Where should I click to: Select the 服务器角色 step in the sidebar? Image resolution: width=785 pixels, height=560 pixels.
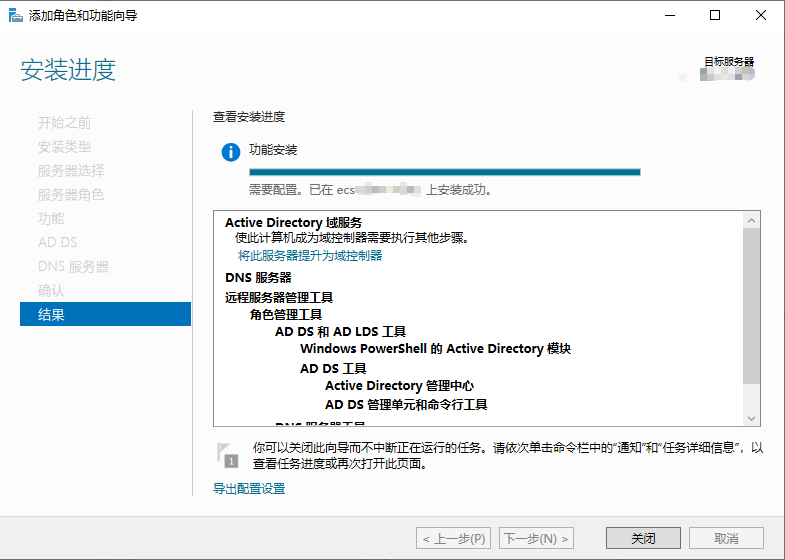(71, 194)
